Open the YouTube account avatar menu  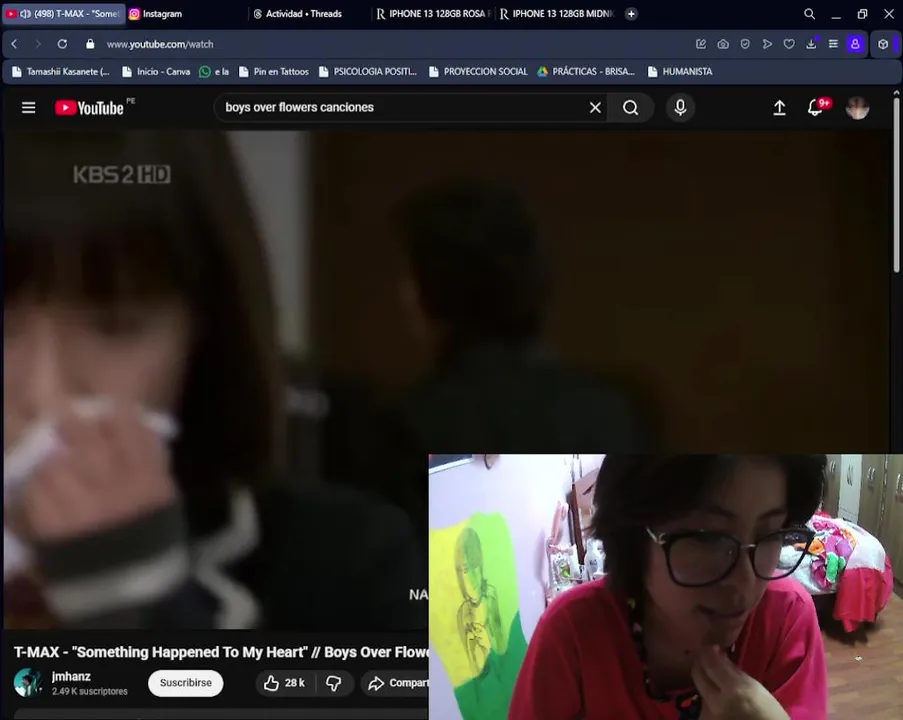(857, 108)
